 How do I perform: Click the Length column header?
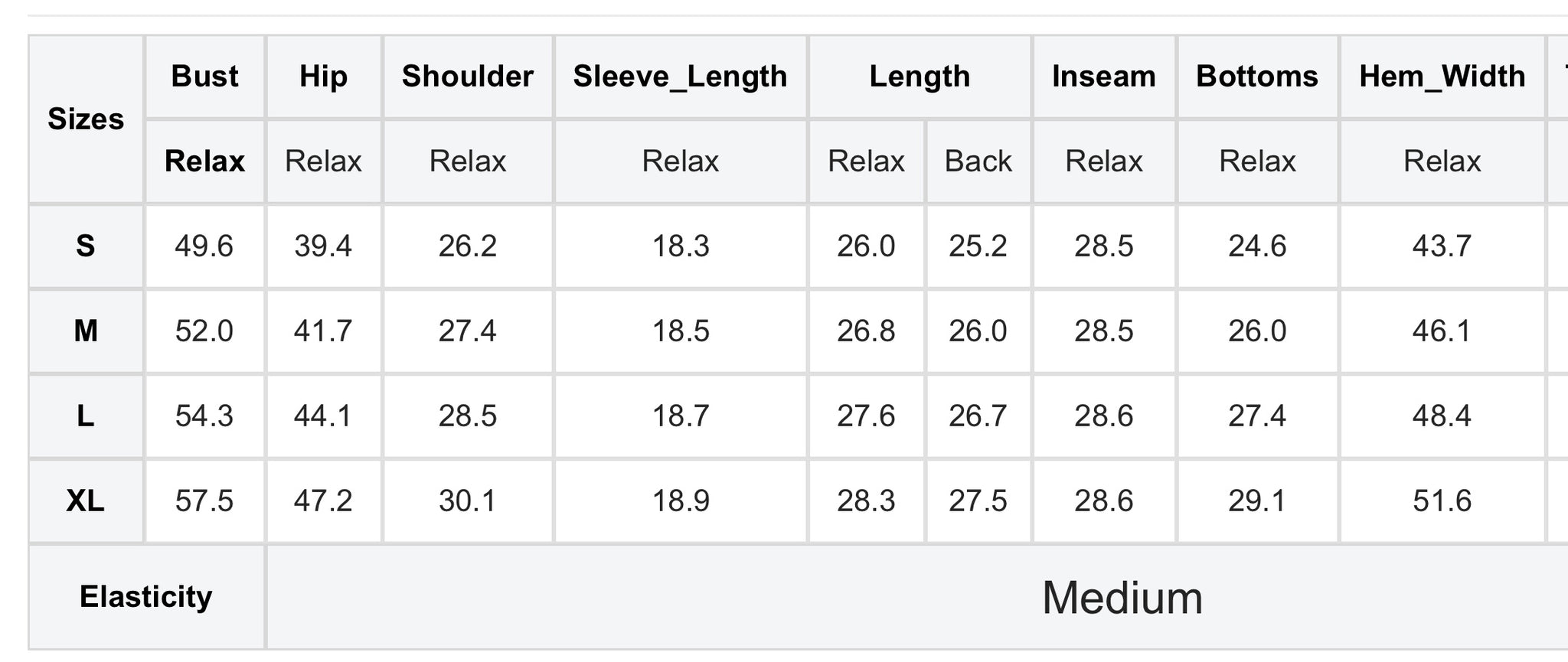click(x=920, y=77)
